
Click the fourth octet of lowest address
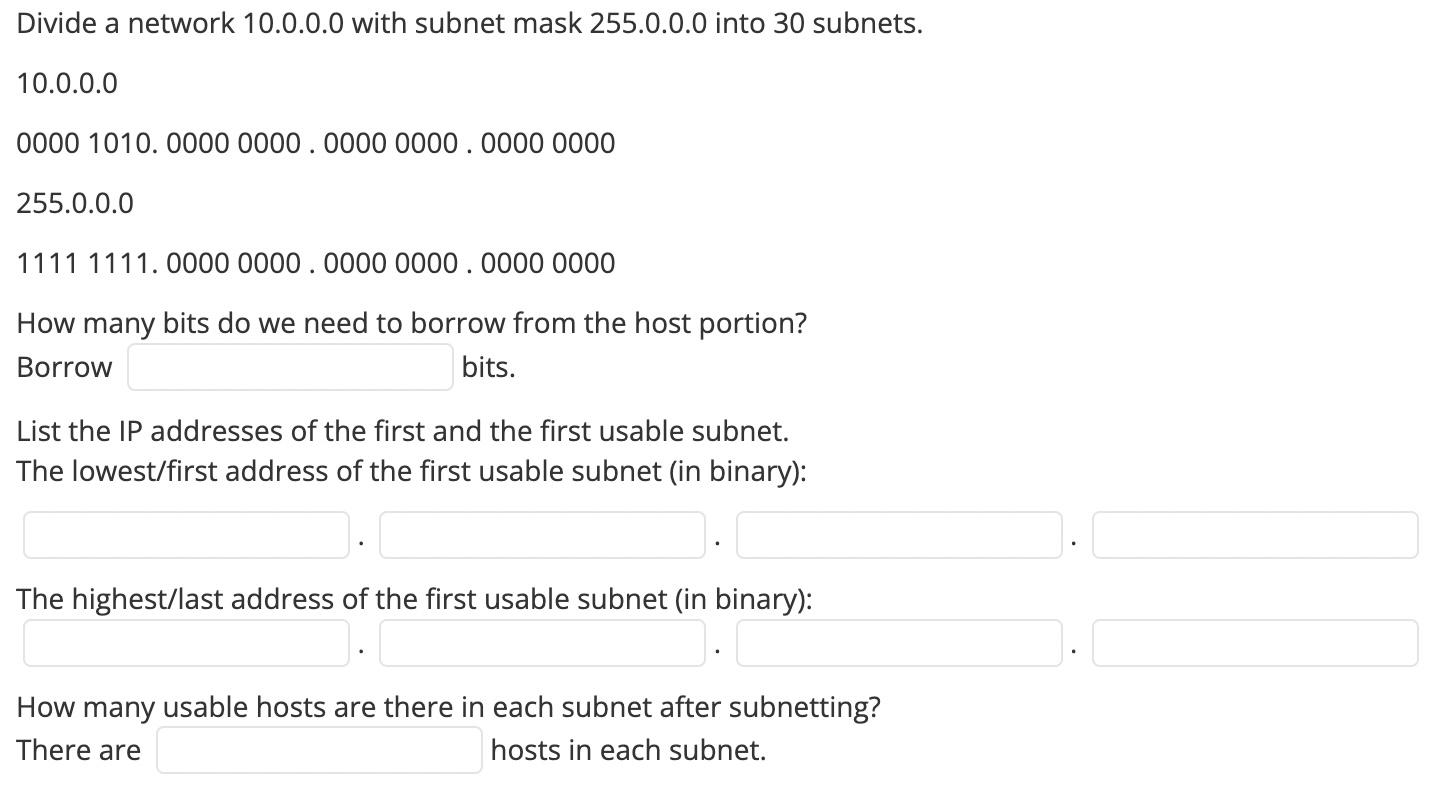click(1254, 535)
